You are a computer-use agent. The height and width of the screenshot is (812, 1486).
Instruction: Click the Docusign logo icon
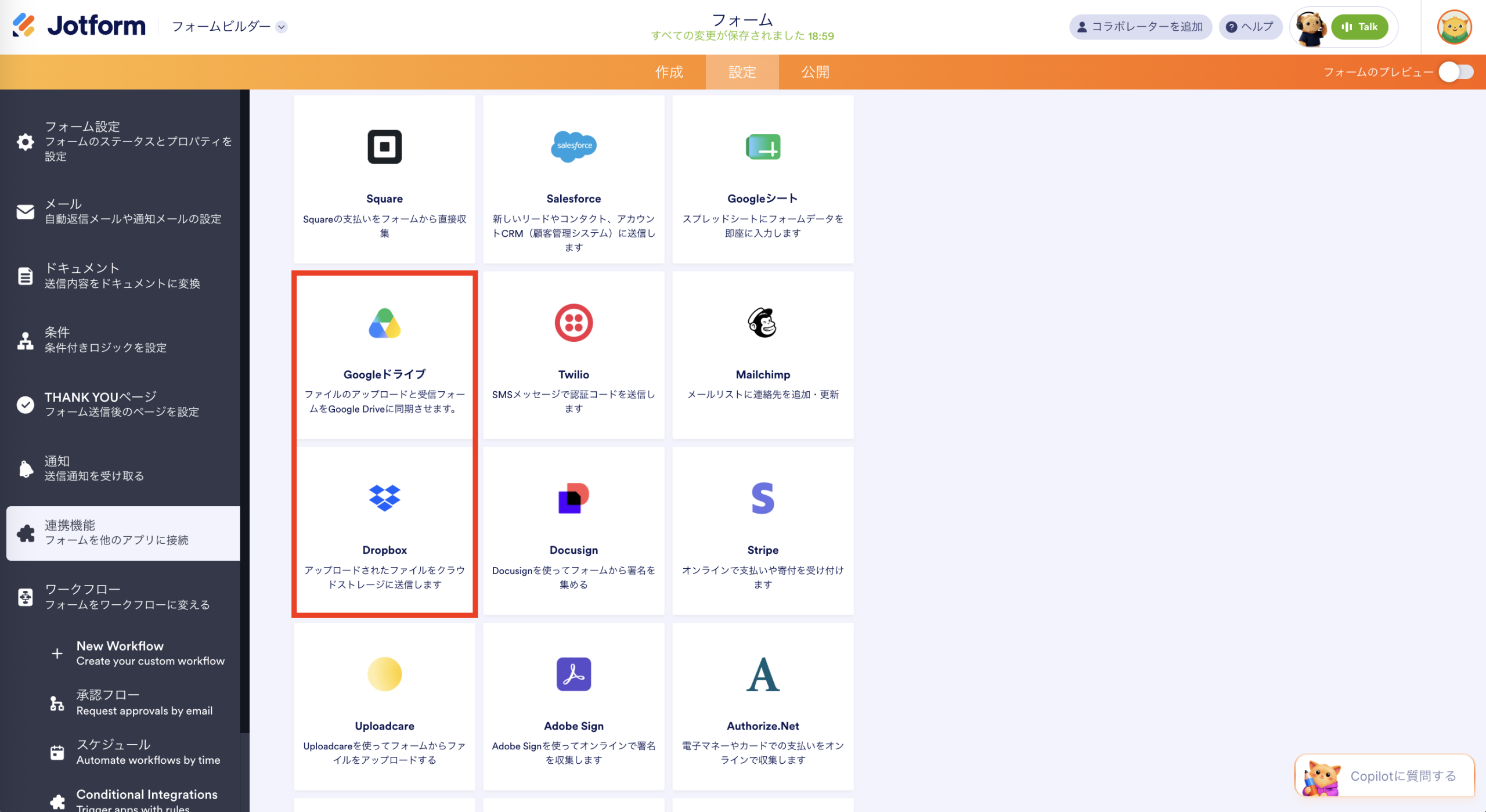574,498
